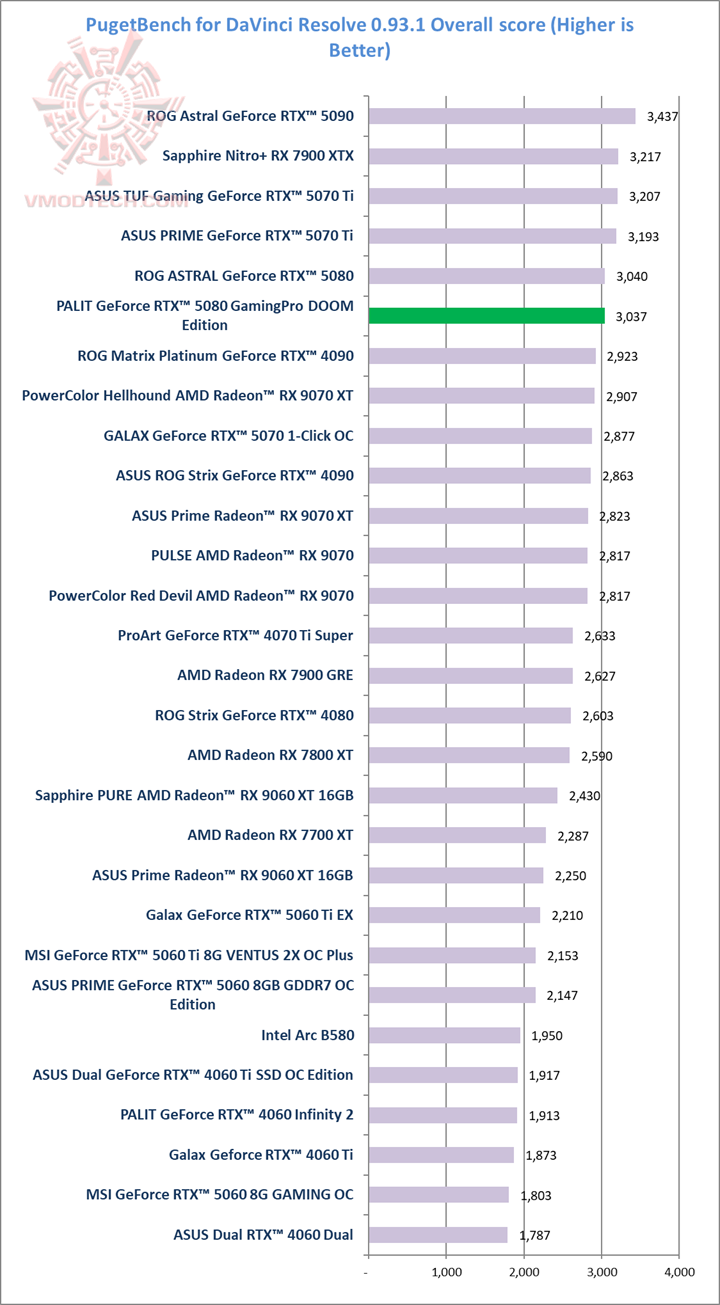Click the 1,950 score value
The width and height of the screenshot is (720, 1305).
548,1036
